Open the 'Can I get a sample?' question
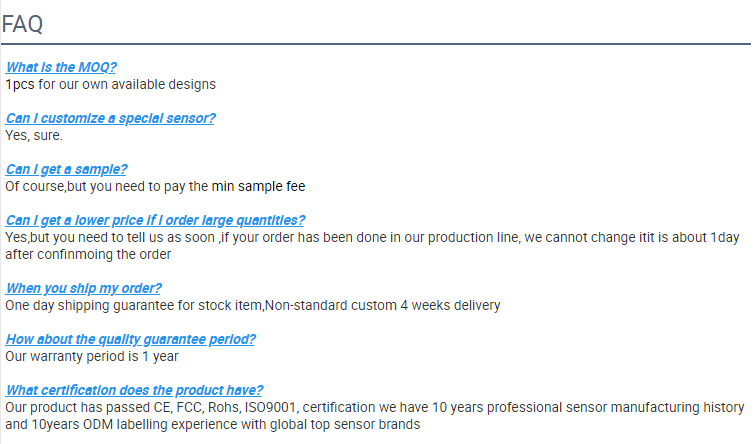The height and width of the screenshot is (444, 754). tap(66, 169)
